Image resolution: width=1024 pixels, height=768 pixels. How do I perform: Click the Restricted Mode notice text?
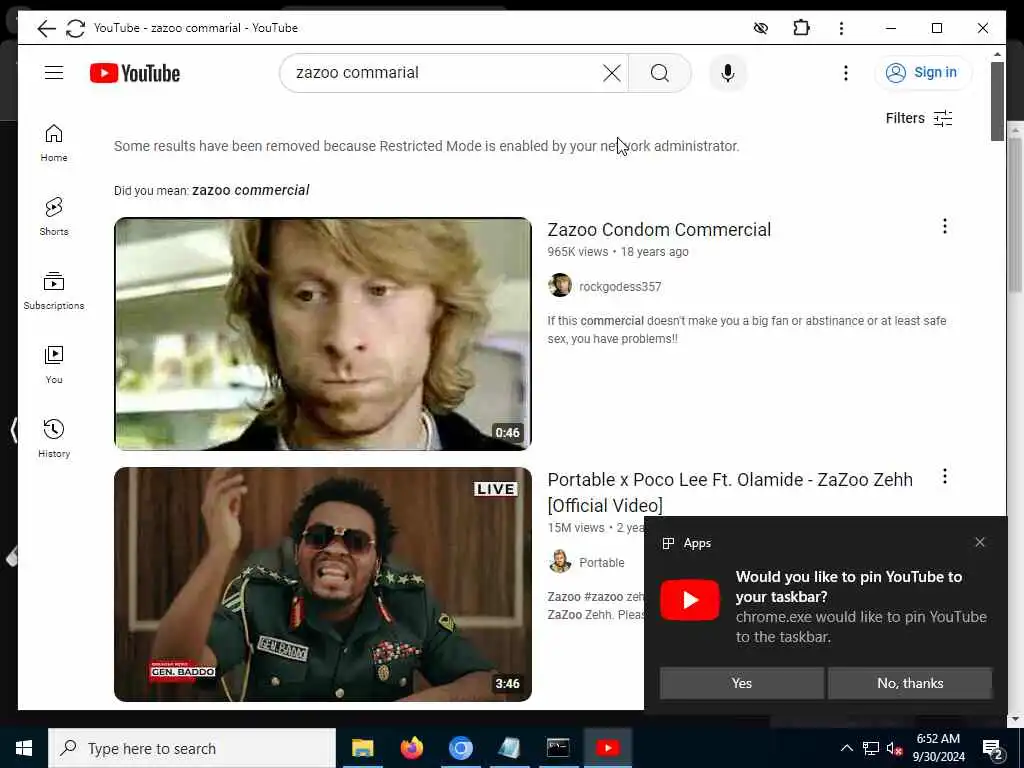point(426,146)
